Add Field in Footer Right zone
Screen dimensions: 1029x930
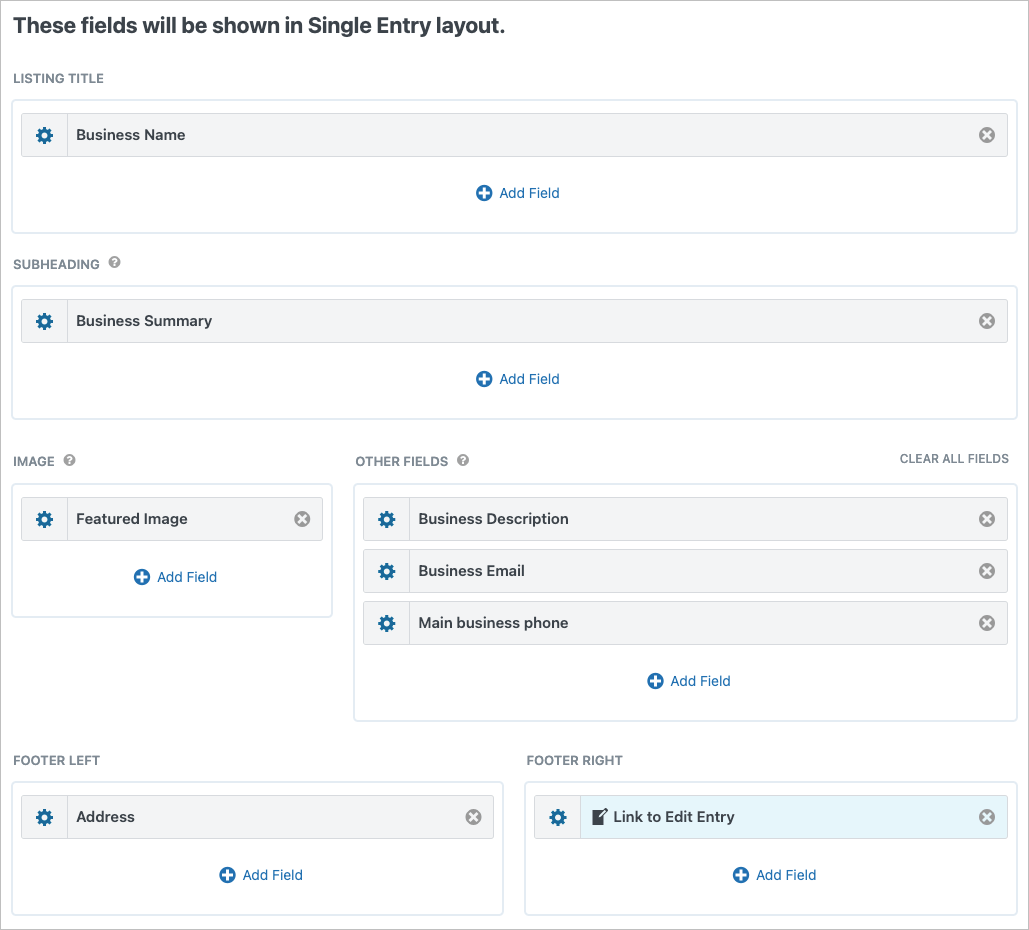pos(775,875)
